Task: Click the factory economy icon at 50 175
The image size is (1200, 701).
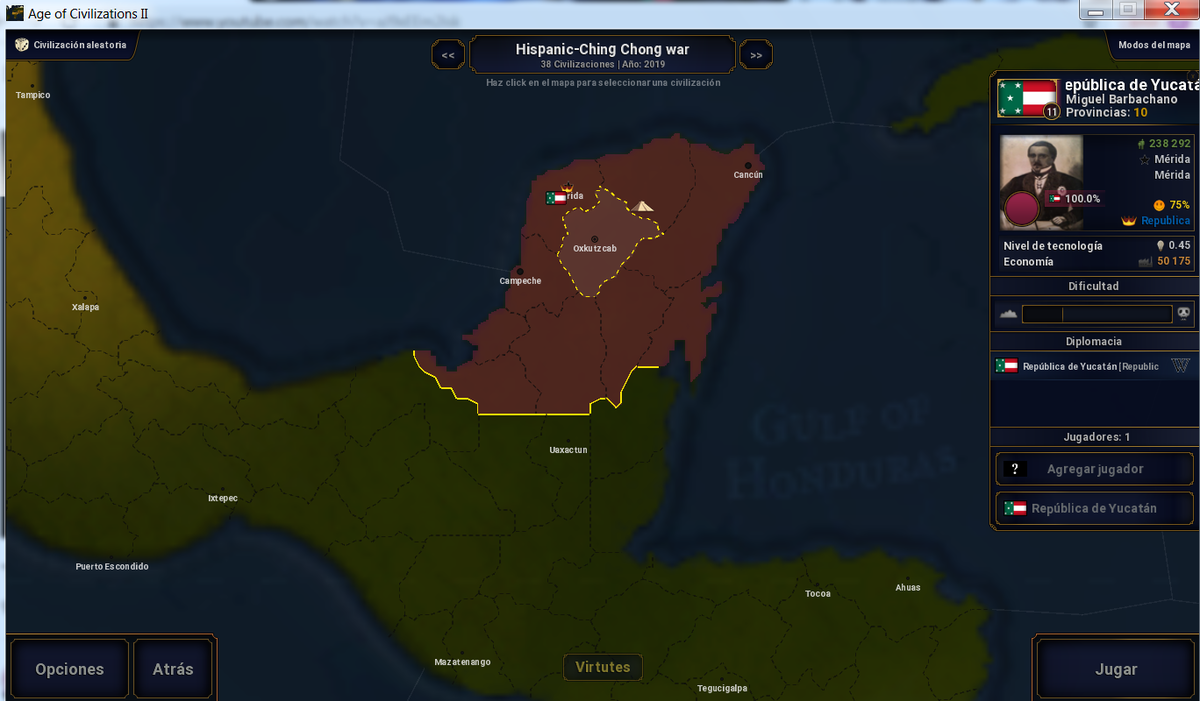Action: click(x=1145, y=262)
